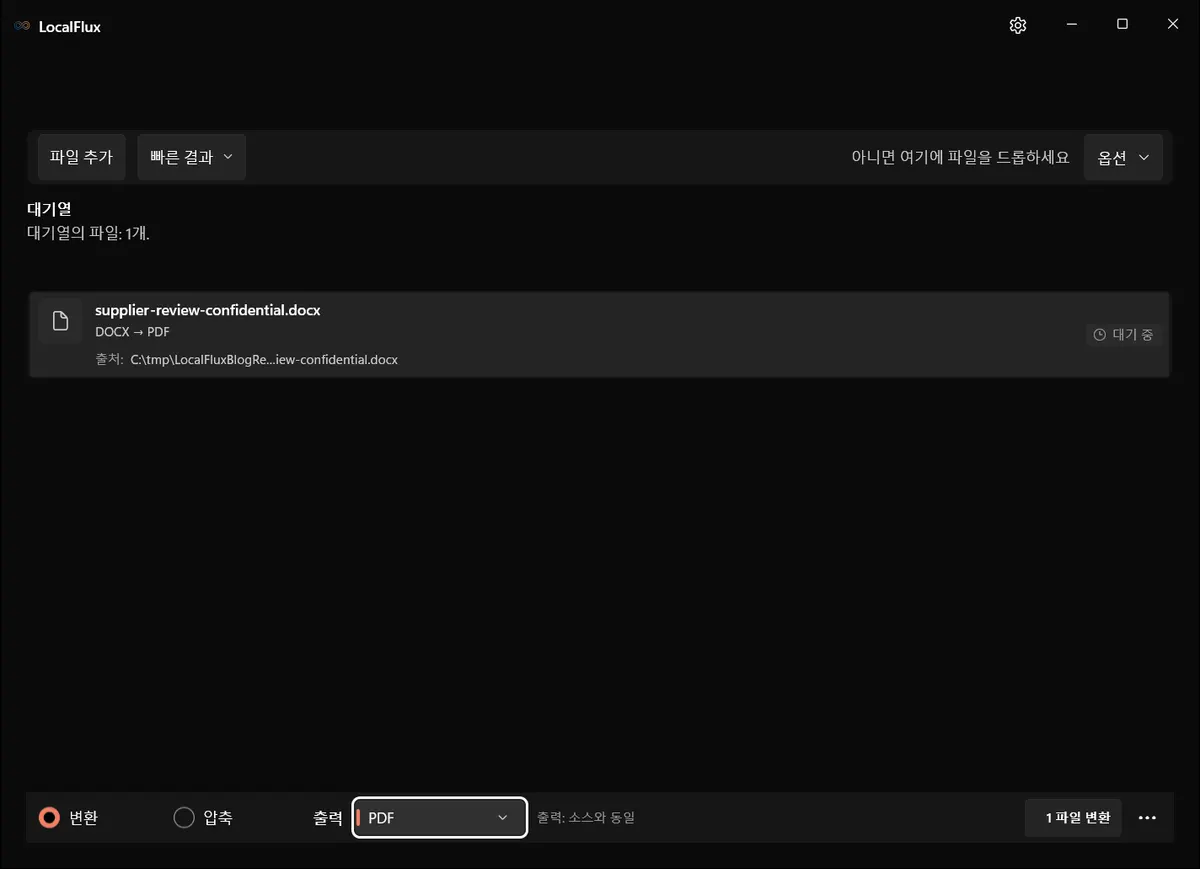The height and width of the screenshot is (869, 1200).
Task: Click the 대기열의 파일: 1개. text
Action: pyautogui.click(x=88, y=233)
